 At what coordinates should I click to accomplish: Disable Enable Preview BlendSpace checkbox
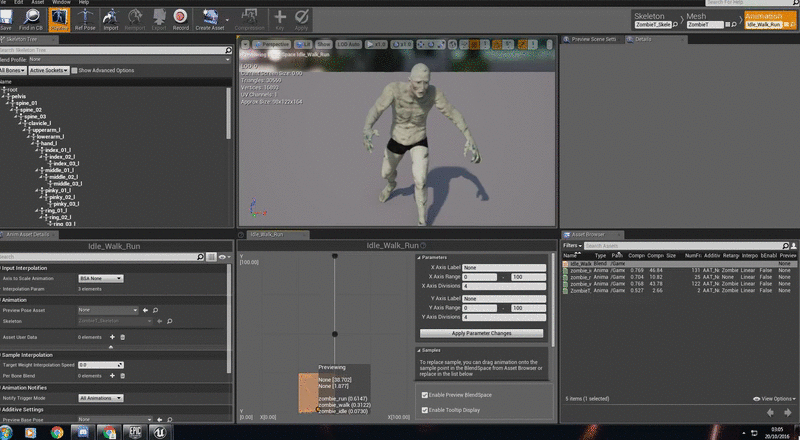tap(424, 396)
